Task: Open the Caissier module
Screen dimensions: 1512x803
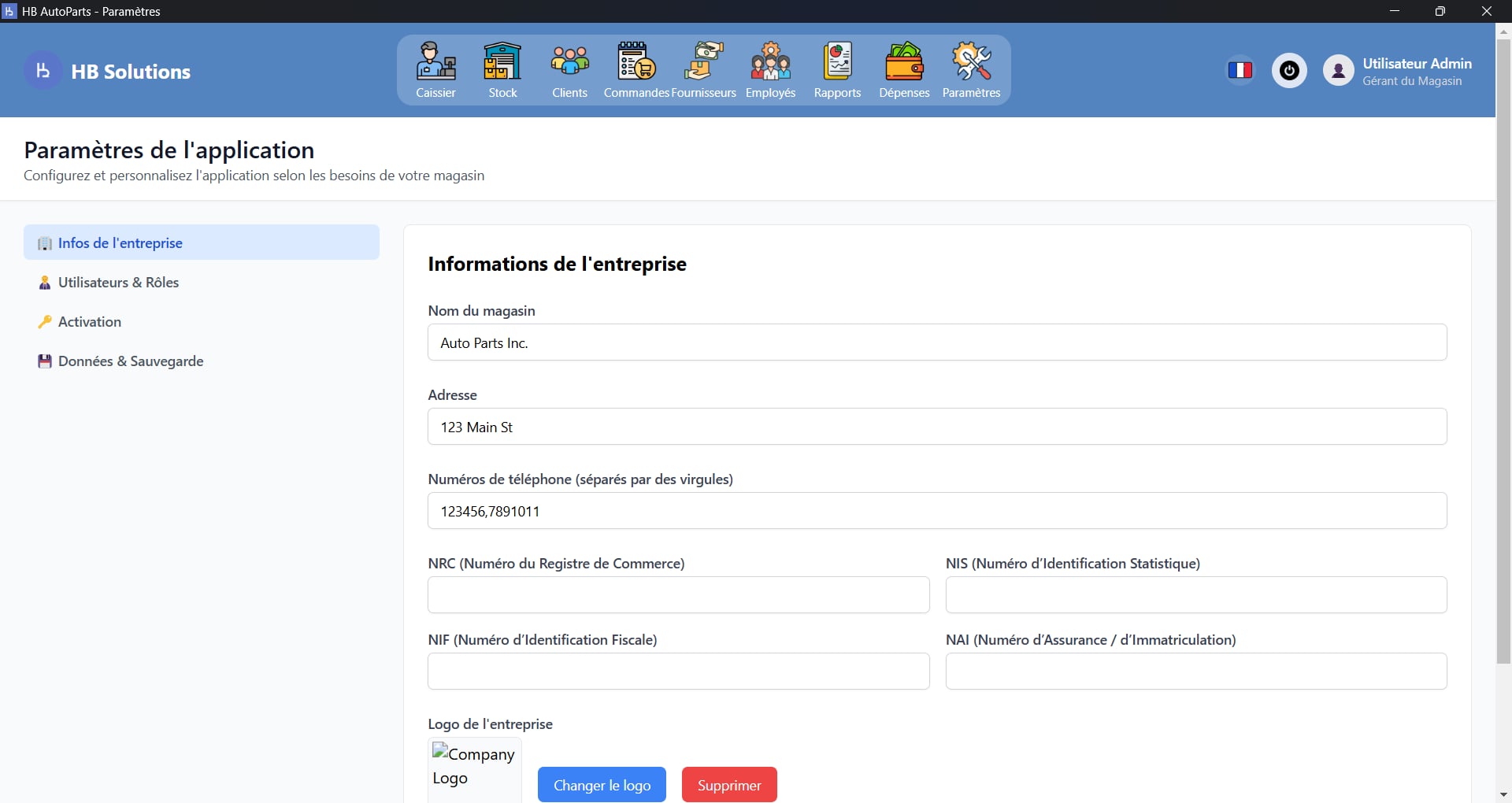Action: (435, 70)
